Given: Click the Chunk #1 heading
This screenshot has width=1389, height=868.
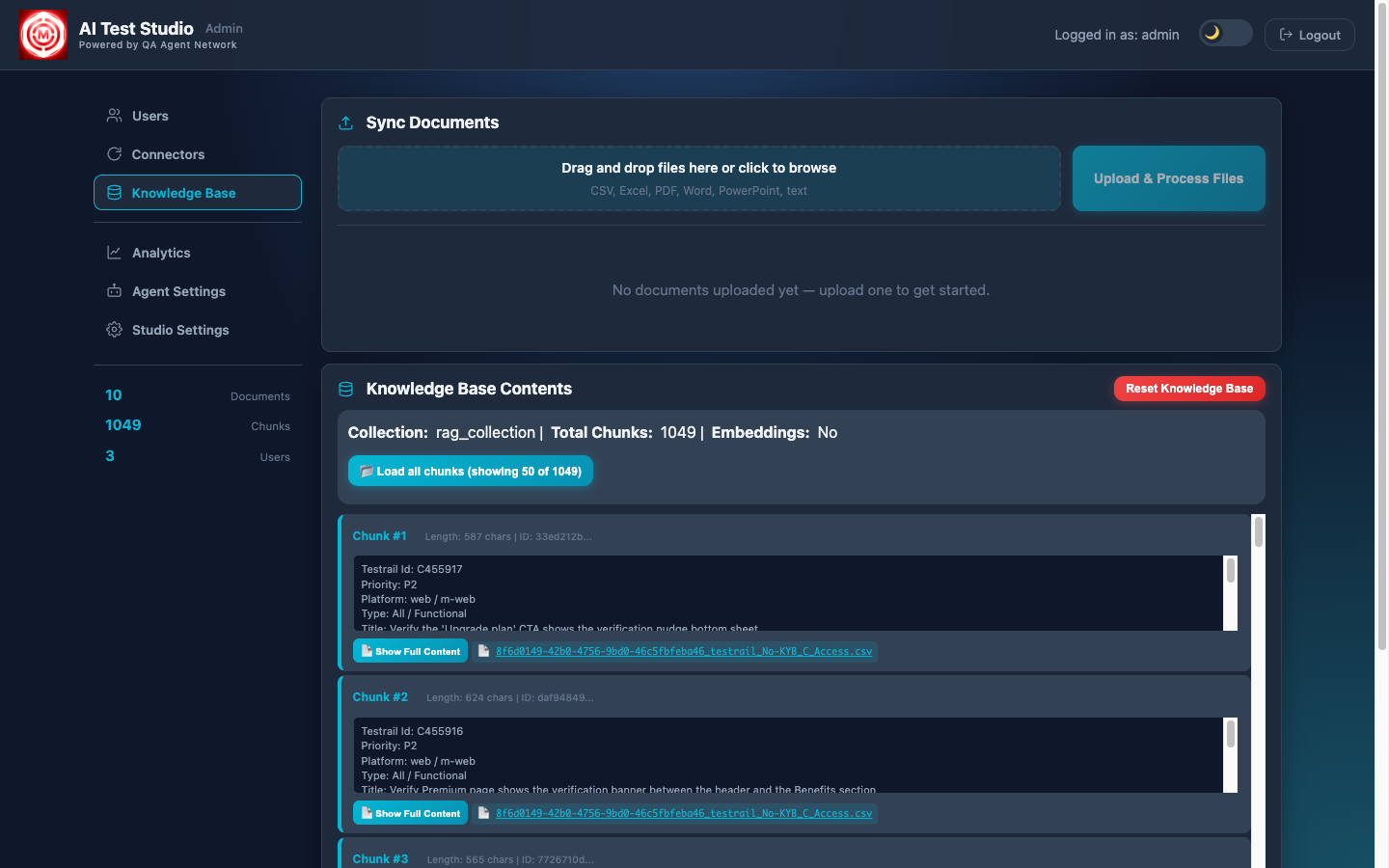Looking at the screenshot, I should [x=379, y=535].
